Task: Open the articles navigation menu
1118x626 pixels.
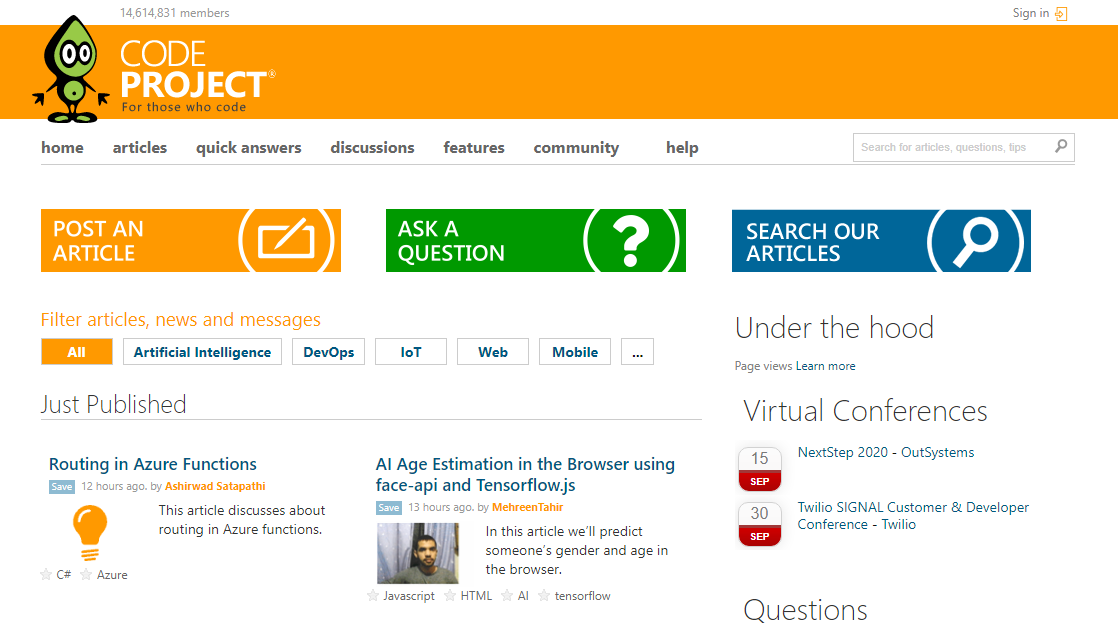Action: coord(139,147)
